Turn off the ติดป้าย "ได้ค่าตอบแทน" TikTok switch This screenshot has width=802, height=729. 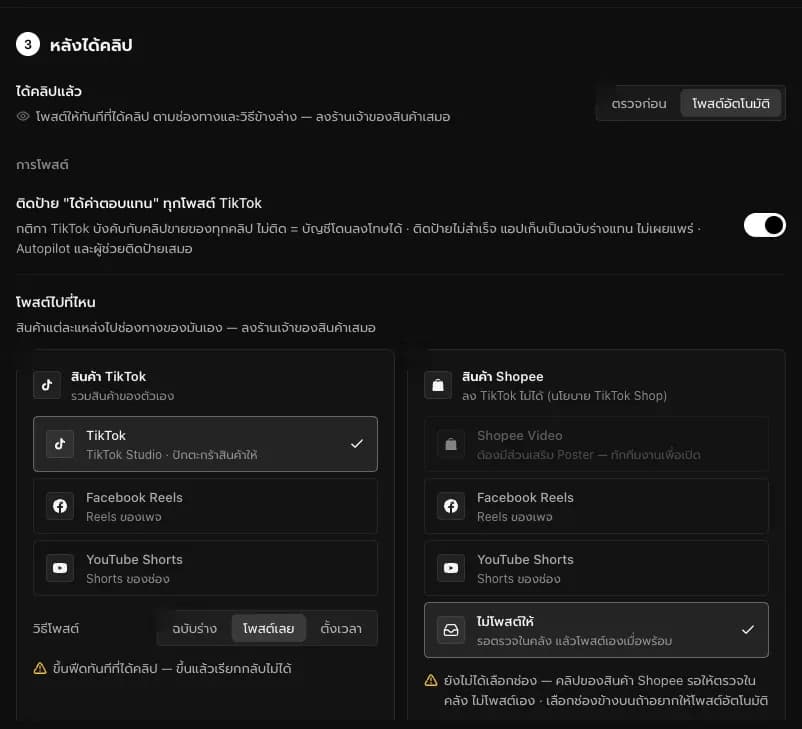pyautogui.click(x=765, y=225)
